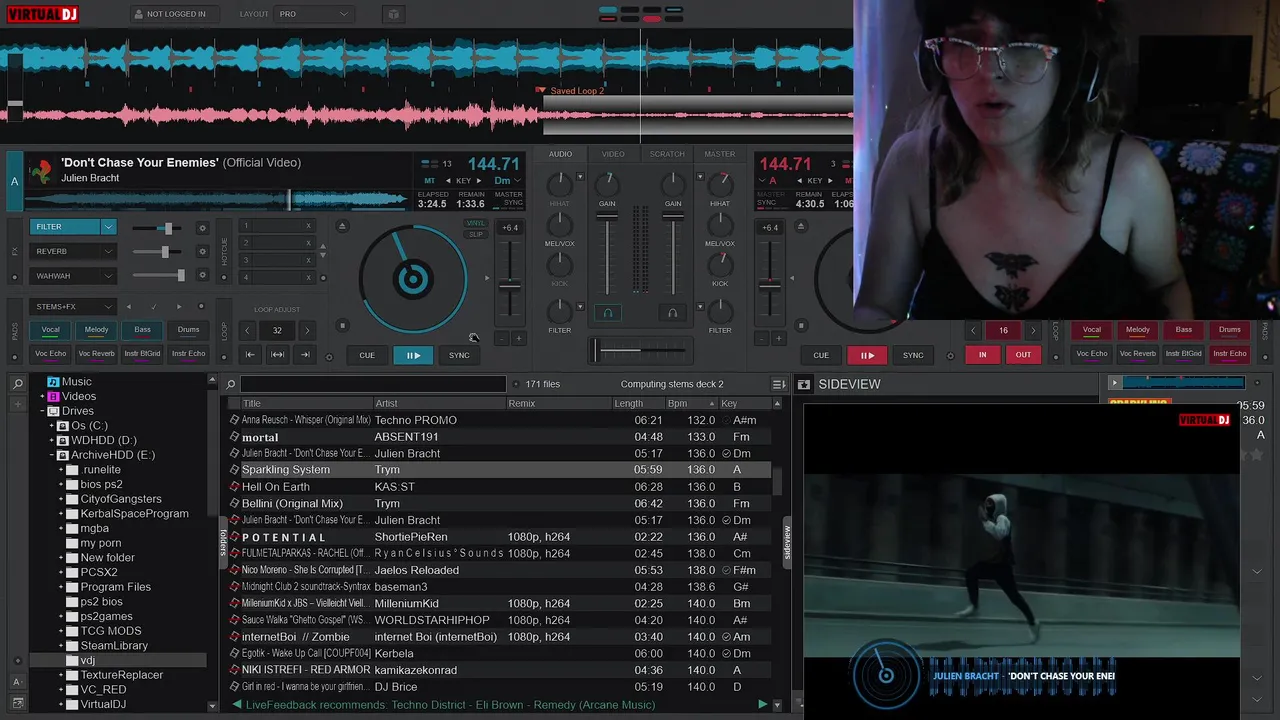Click the stop button on deck A
Screen dimensions: 1280x720
pyautogui.click(x=342, y=325)
